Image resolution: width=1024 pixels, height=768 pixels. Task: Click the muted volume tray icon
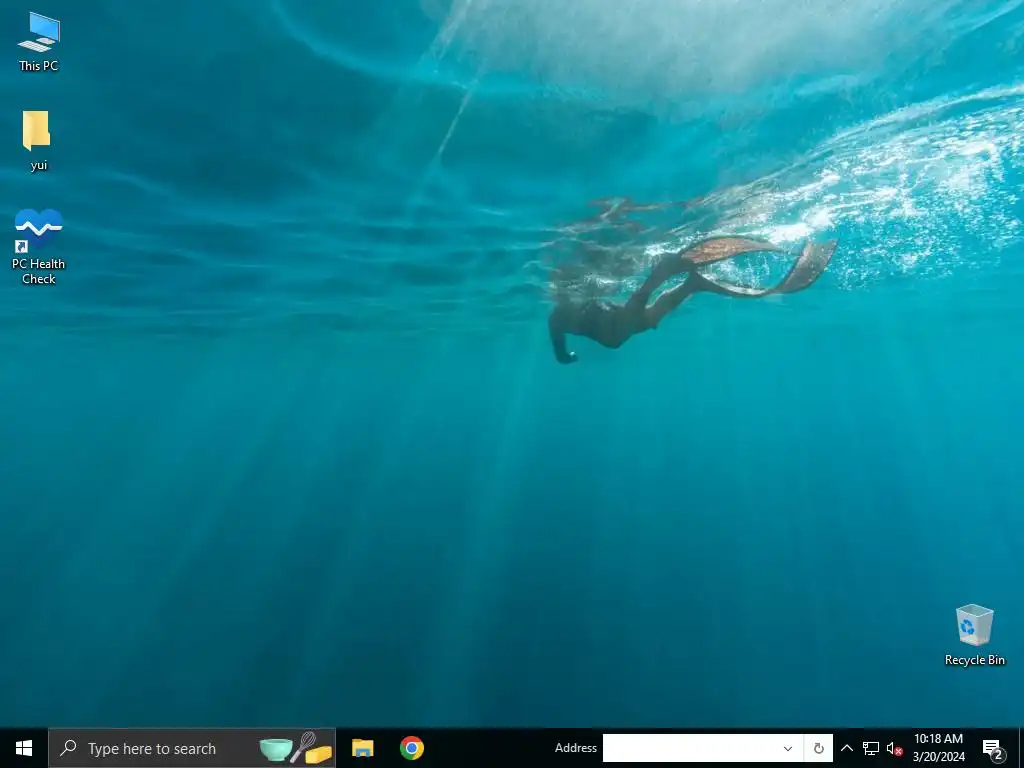[894, 748]
